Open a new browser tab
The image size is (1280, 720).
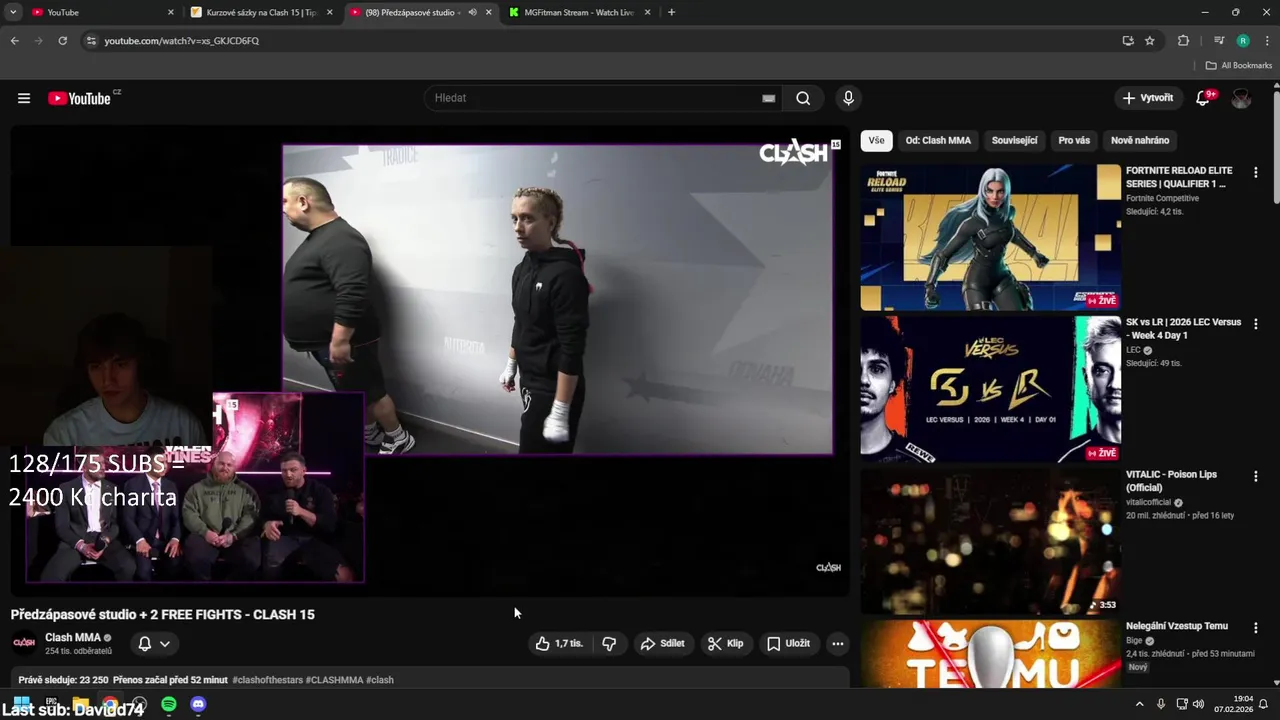point(671,12)
